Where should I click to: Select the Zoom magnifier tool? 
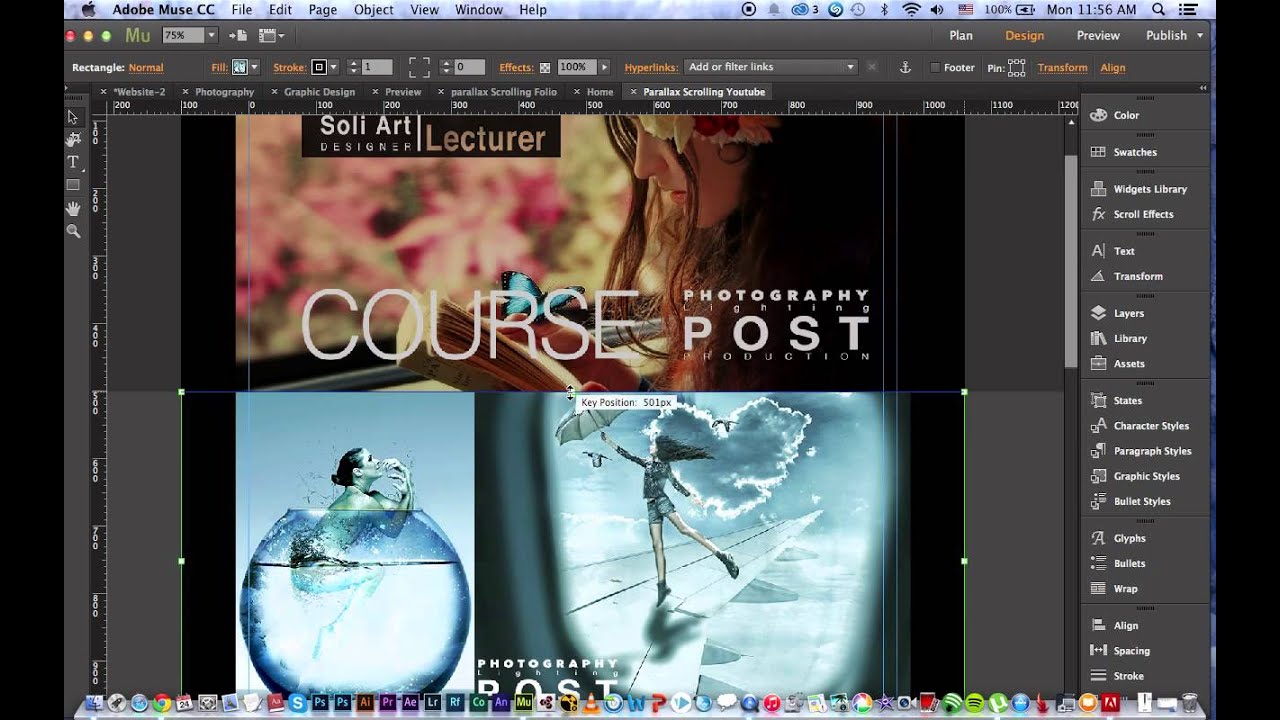tap(73, 231)
